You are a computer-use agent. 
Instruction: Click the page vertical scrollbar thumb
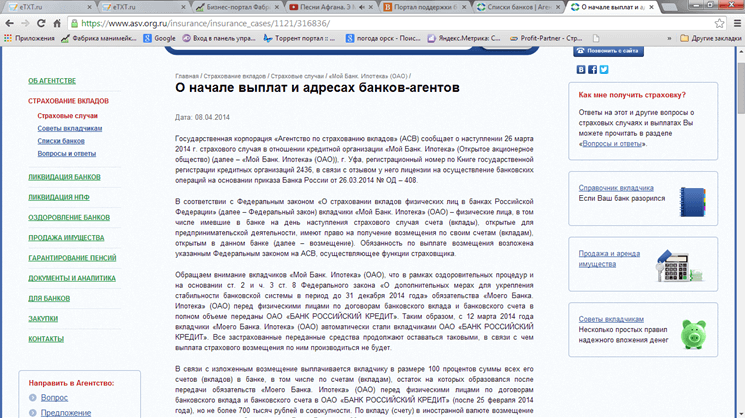coord(740,86)
